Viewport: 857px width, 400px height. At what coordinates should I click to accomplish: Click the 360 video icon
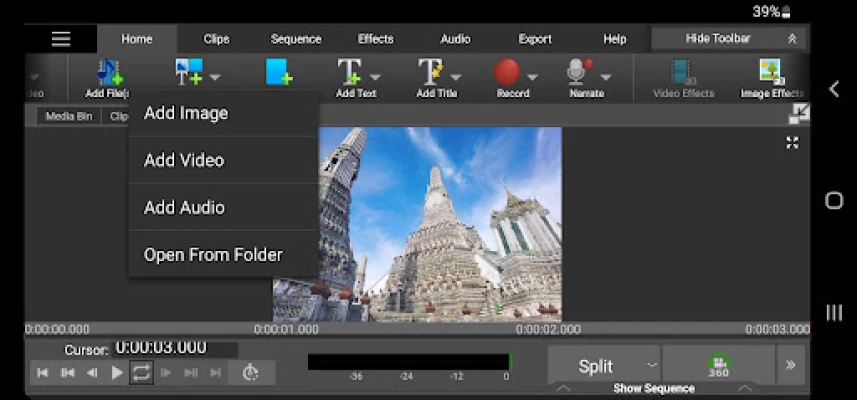click(x=719, y=366)
